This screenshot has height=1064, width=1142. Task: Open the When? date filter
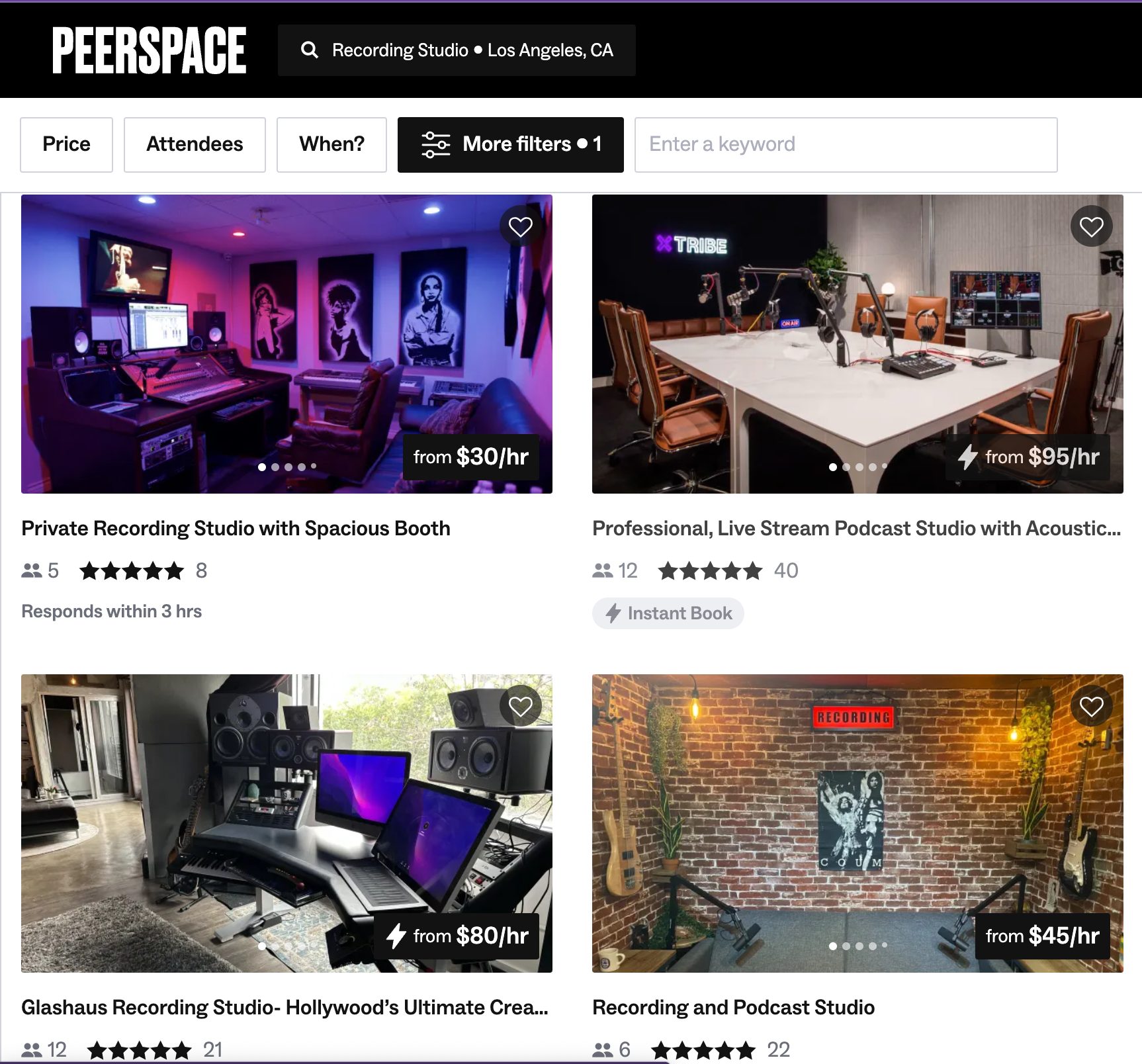tap(331, 144)
